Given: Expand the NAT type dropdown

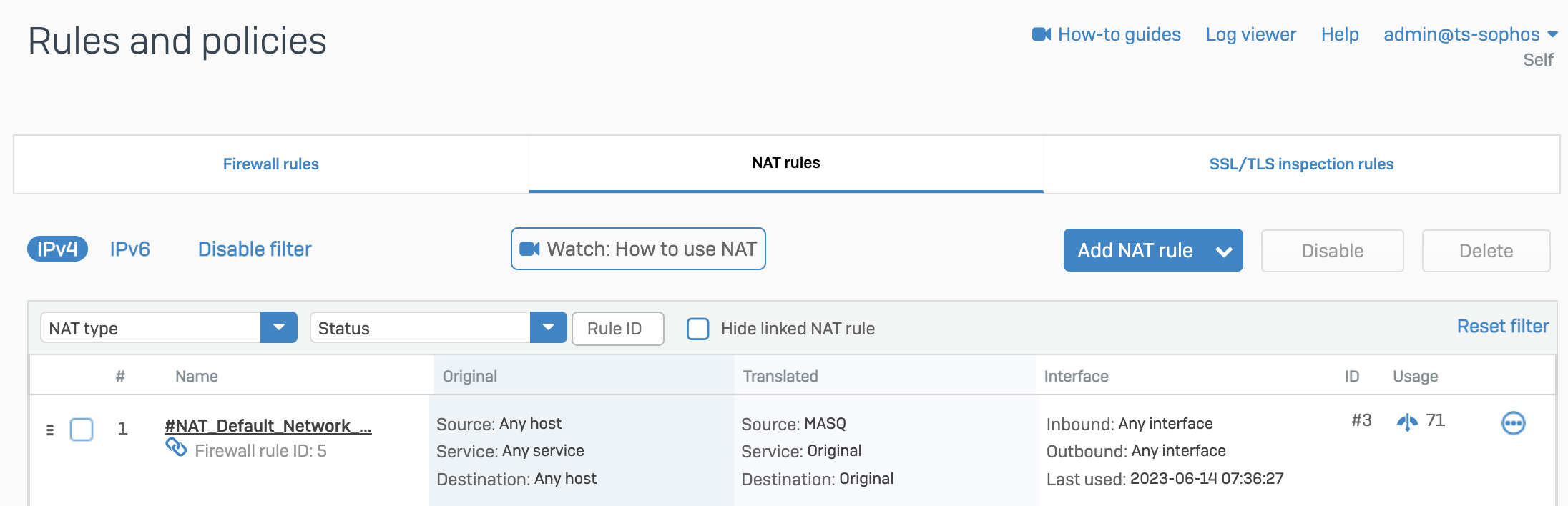Looking at the screenshot, I should point(279,328).
